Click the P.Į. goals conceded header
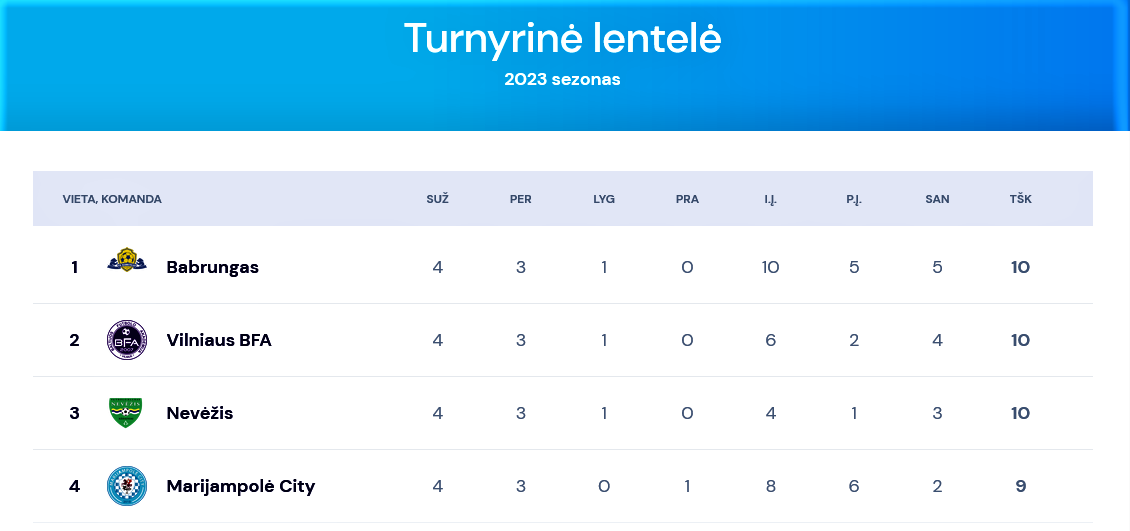Image resolution: width=1130 pixels, height=531 pixels. 854,199
